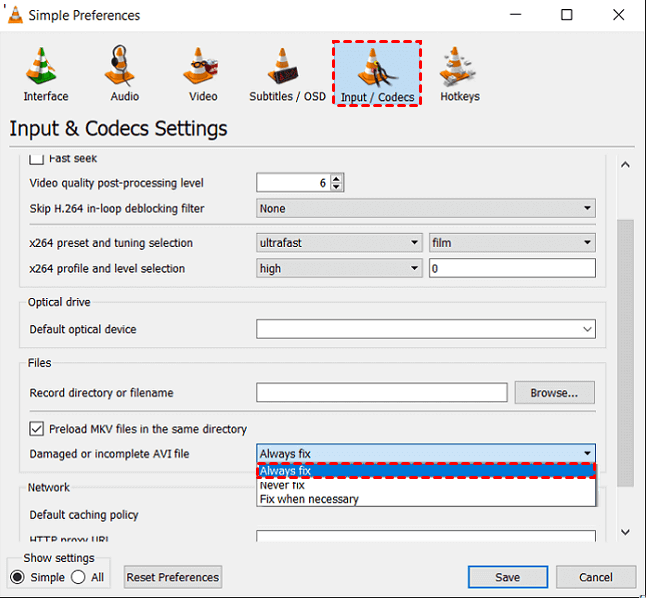Choose 'Fix when necessary' from list
646x598 pixels.
[309, 499]
